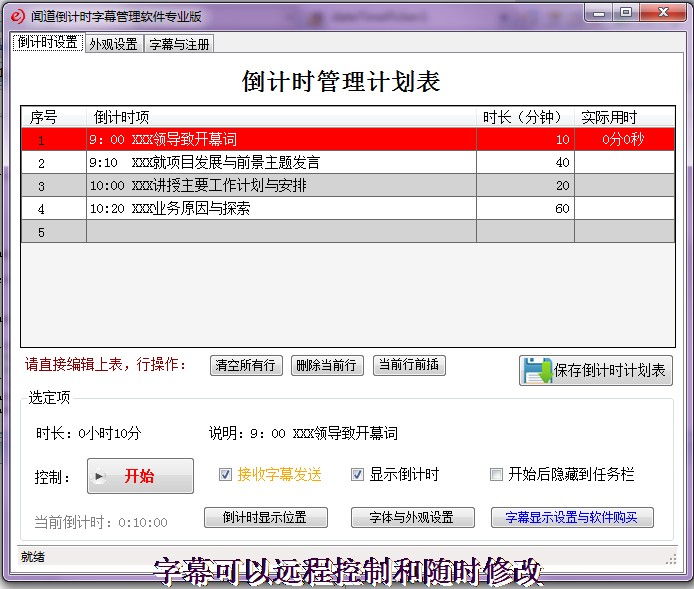Open the 外观设置 tab

tap(114, 44)
